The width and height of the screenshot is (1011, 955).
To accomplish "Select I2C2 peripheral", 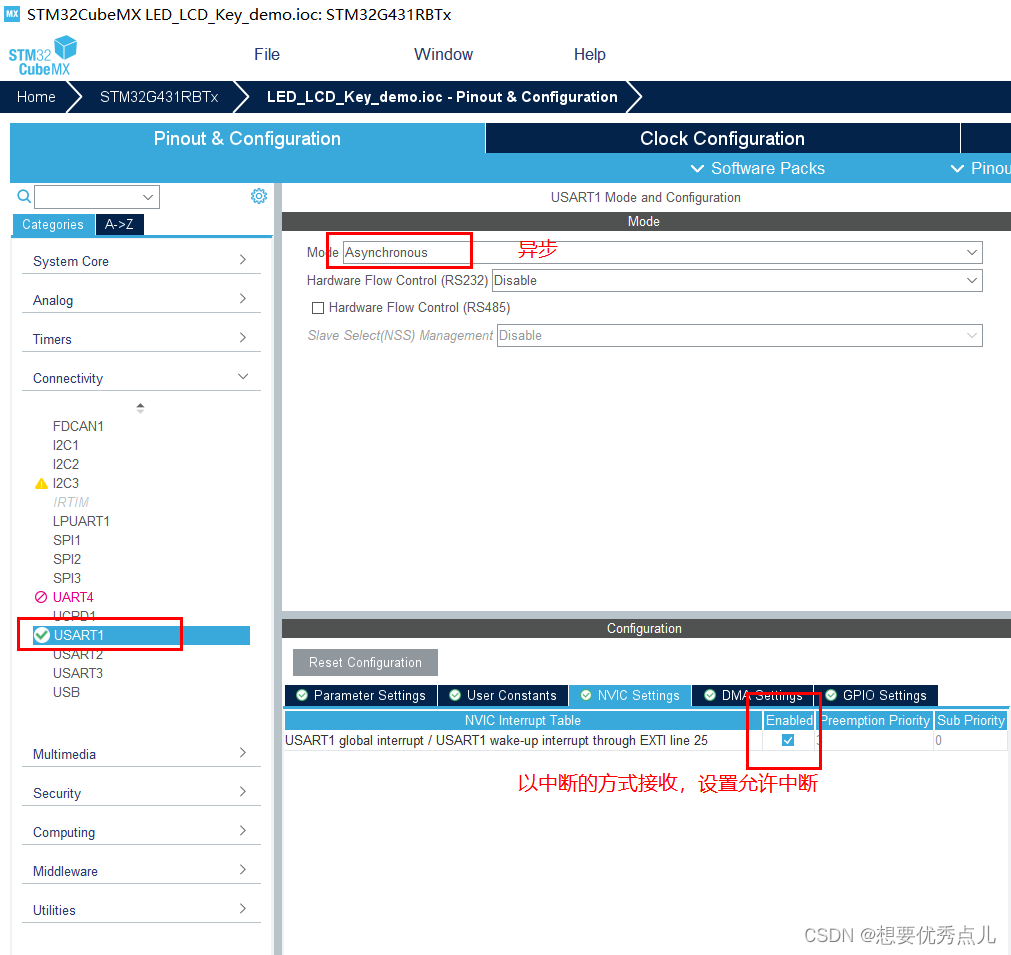I will click(66, 464).
